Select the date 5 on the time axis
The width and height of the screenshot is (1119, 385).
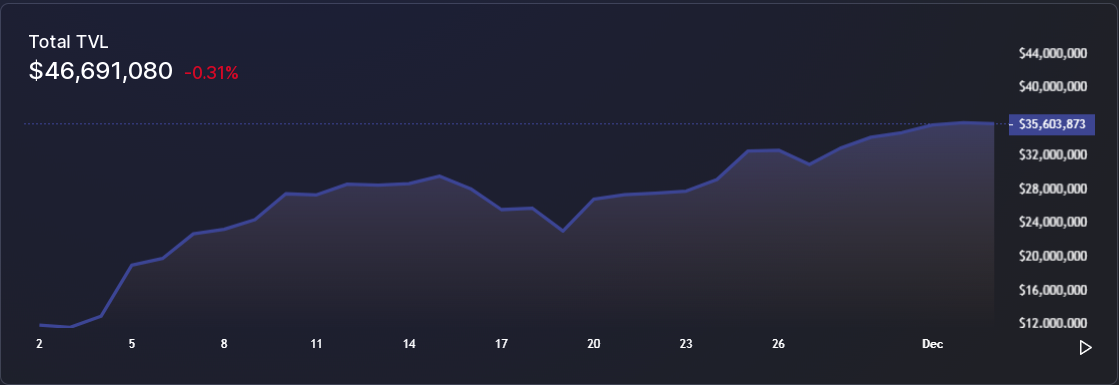pos(132,344)
